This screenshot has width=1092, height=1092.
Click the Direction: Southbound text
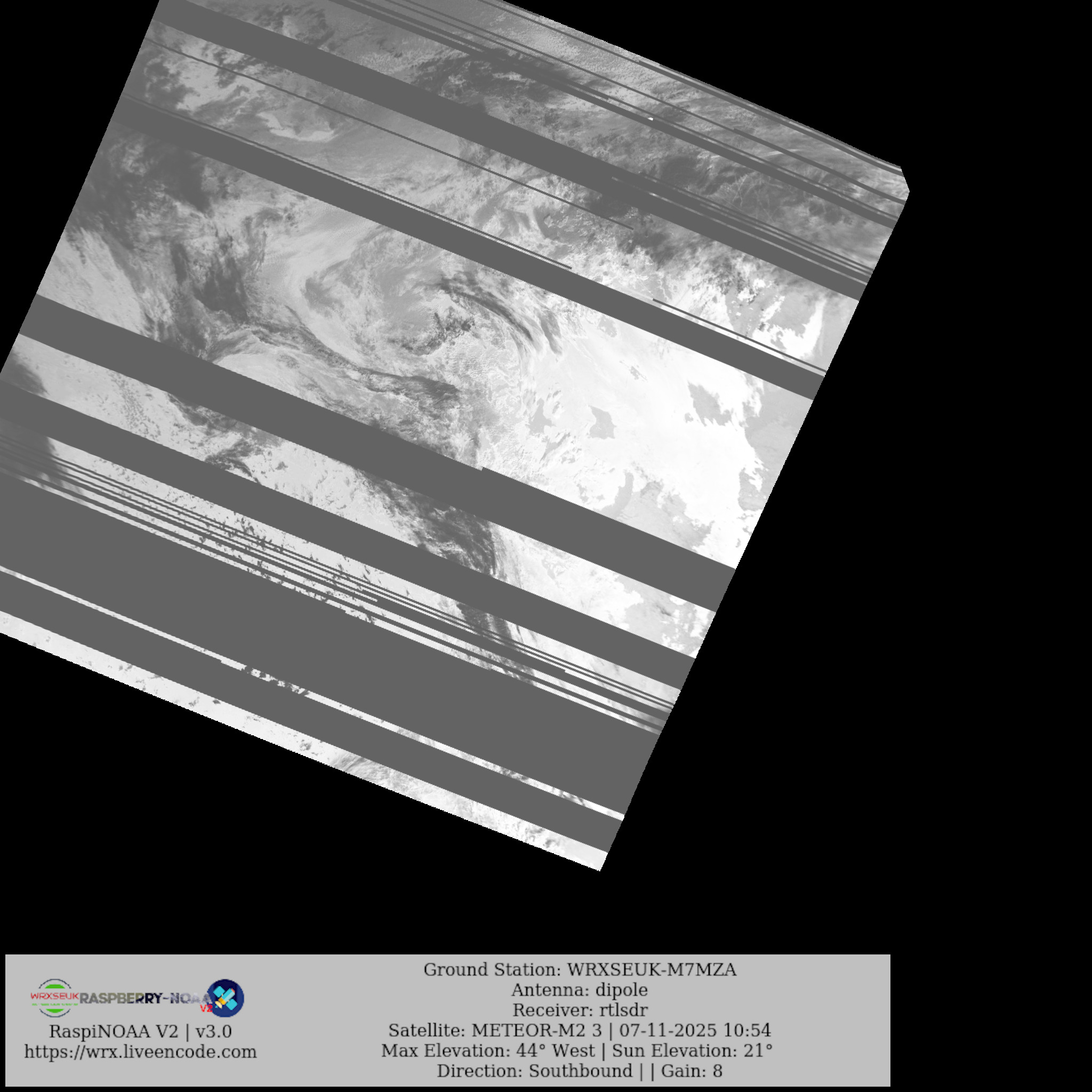click(x=534, y=1071)
